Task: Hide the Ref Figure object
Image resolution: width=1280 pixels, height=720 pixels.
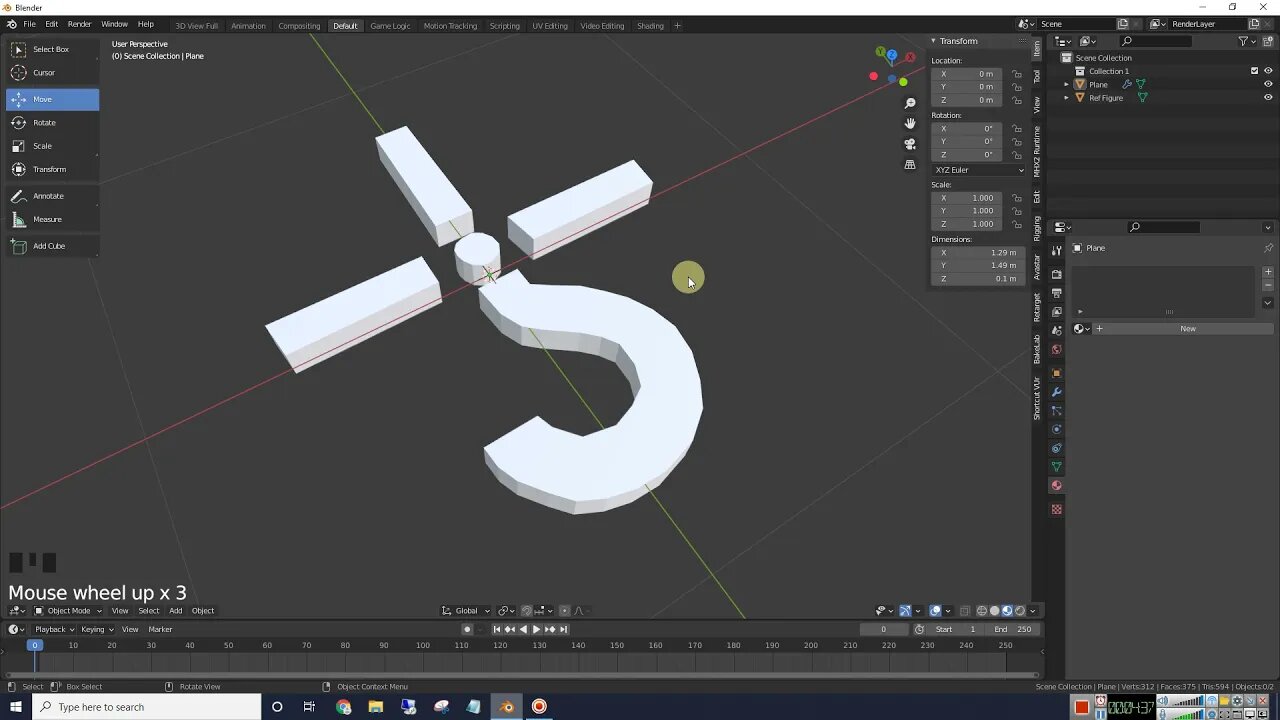Action: pos(1268,98)
